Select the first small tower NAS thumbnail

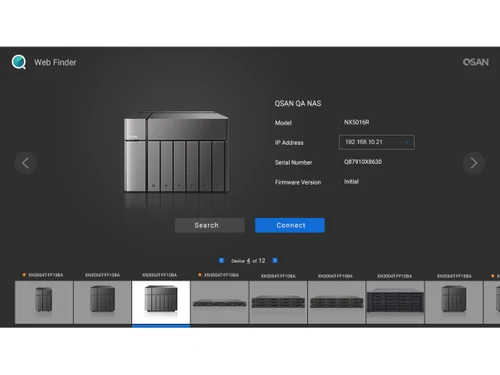pos(44,302)
